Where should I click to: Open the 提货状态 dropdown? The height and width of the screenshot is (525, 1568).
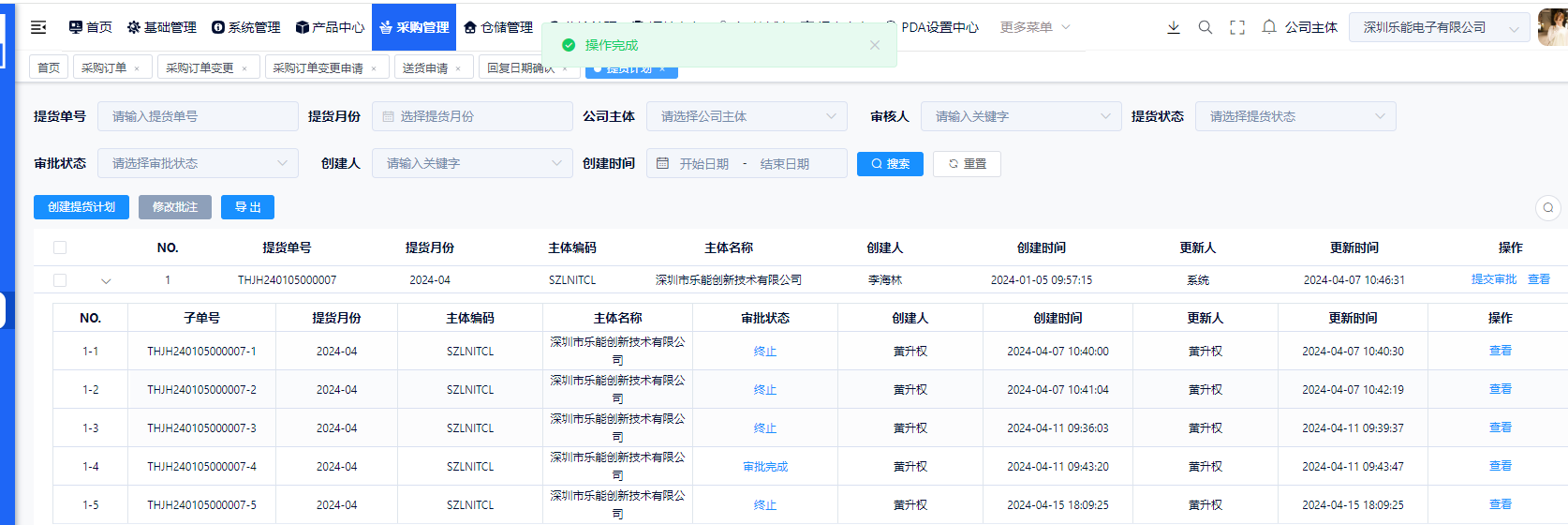coord(1295,116)
